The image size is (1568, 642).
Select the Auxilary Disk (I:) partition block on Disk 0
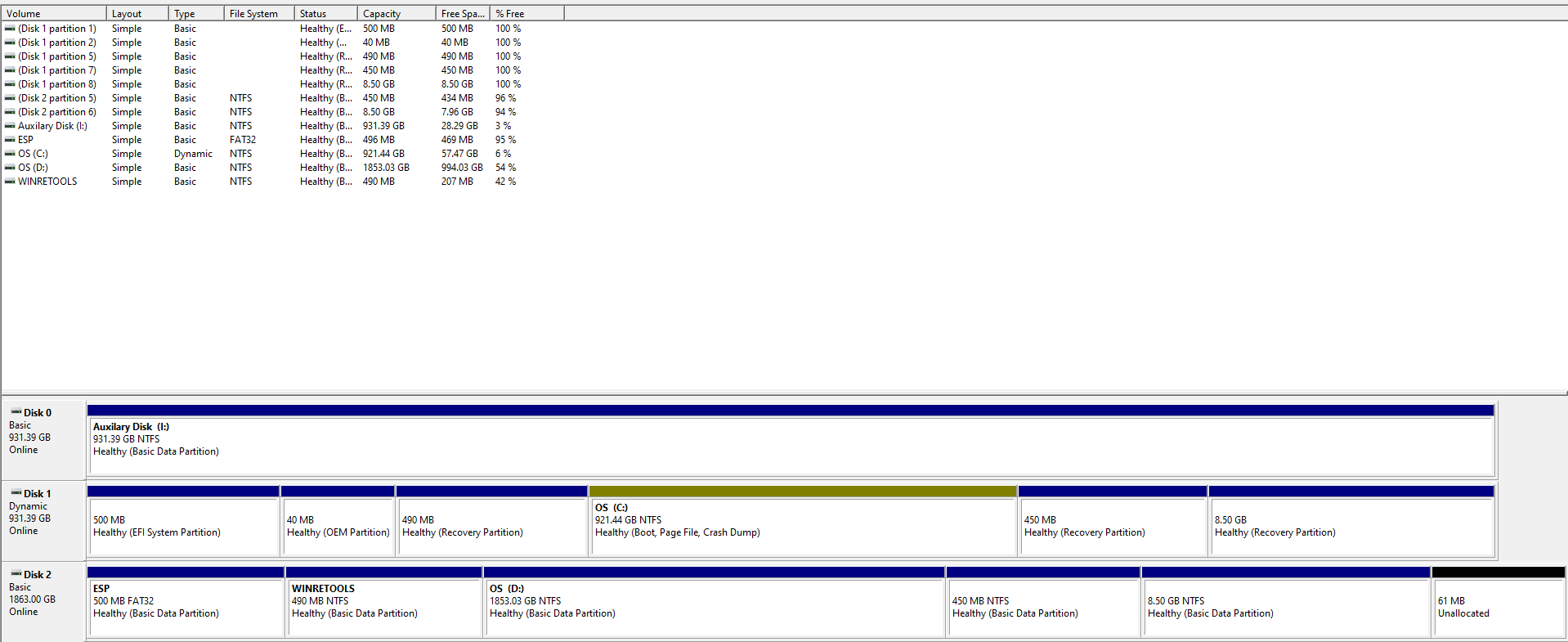(791, 440)
